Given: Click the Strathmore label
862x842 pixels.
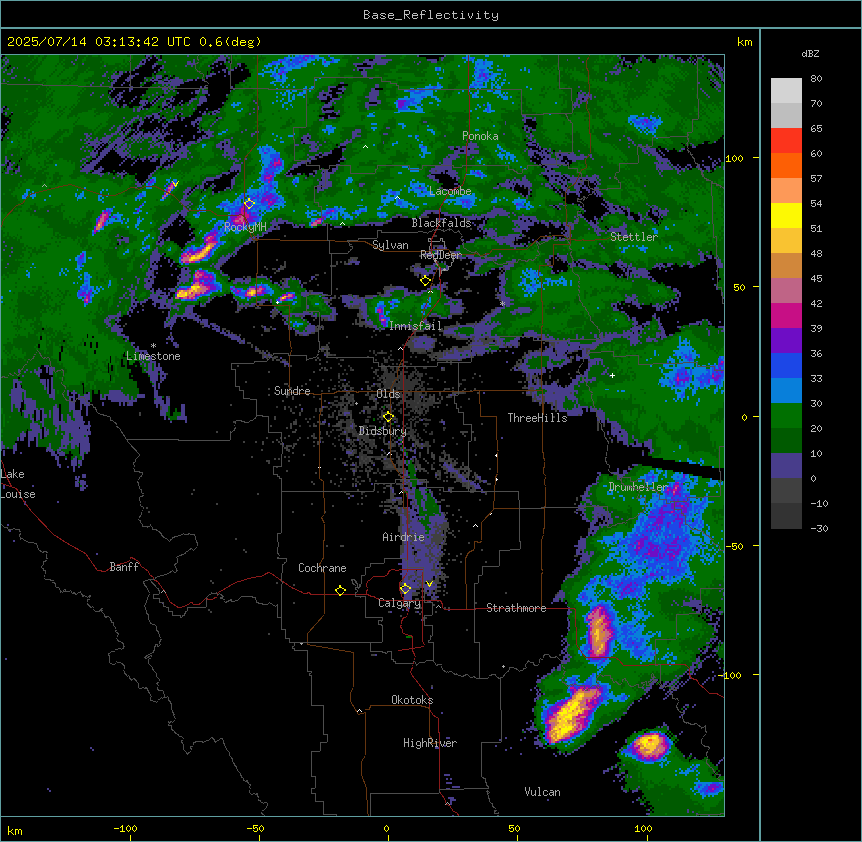Looking at the screenshot, I should tap(516, 608).
